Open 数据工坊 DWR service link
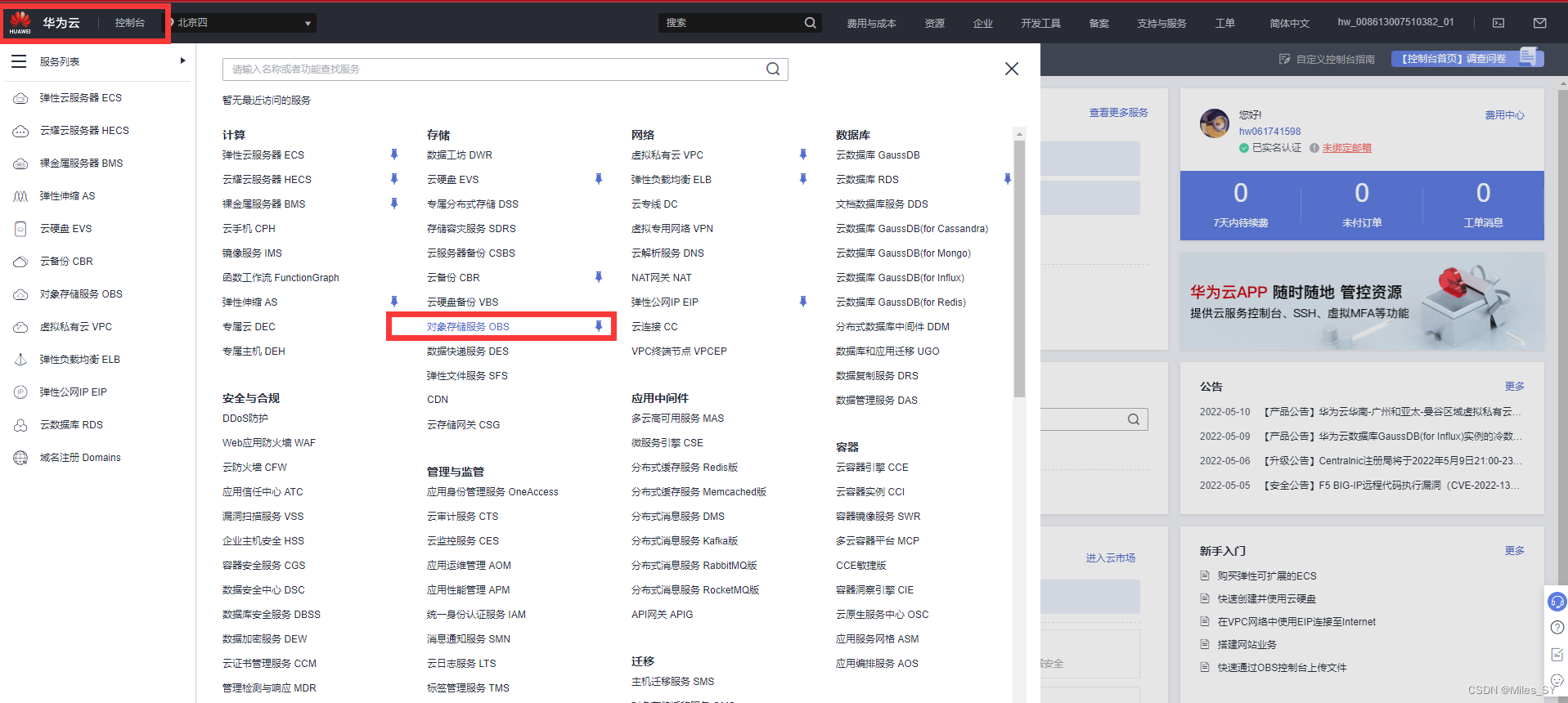The height and width of the screenshot is (703, 1568). tap(460, 154)
